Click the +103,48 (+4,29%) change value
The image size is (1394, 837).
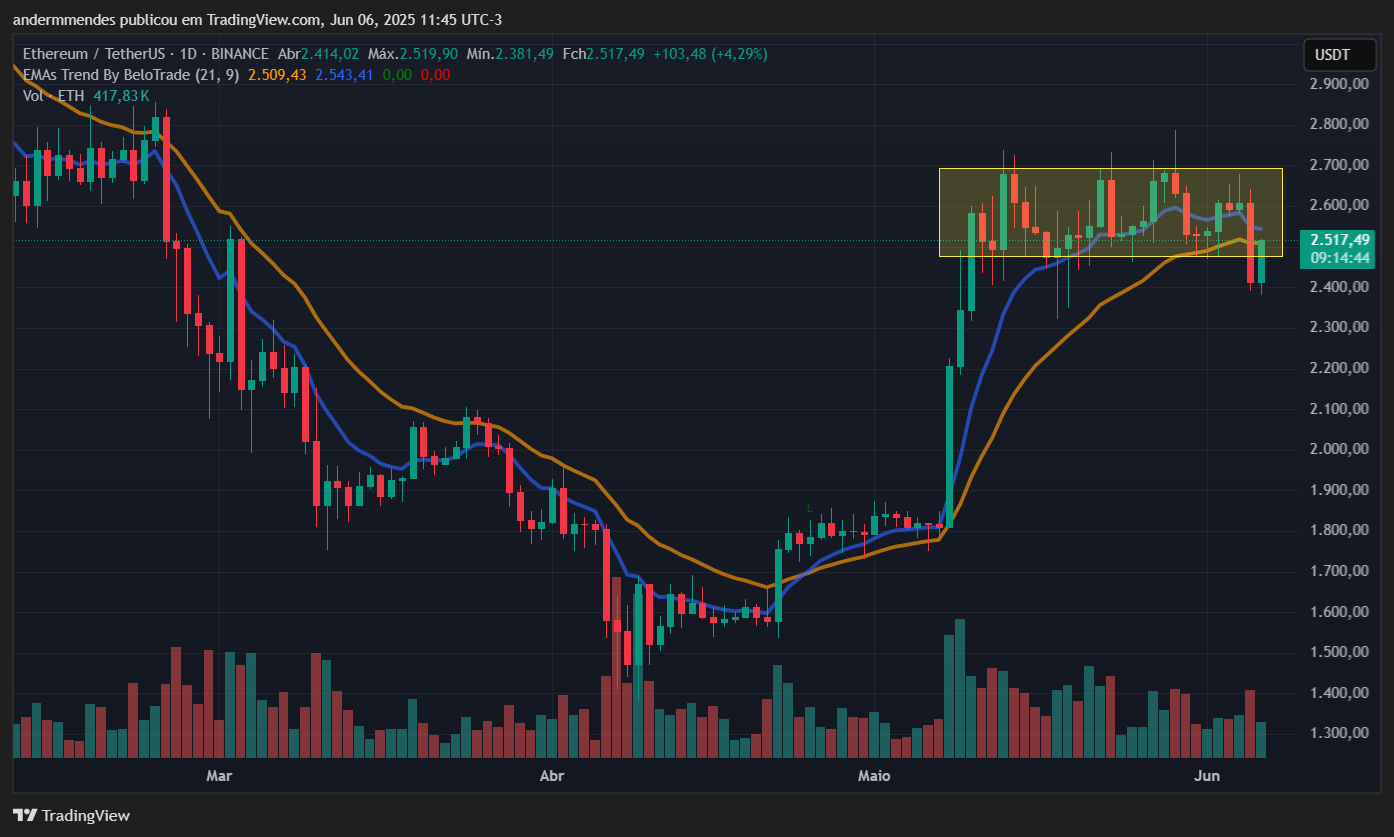coord(710,54)
